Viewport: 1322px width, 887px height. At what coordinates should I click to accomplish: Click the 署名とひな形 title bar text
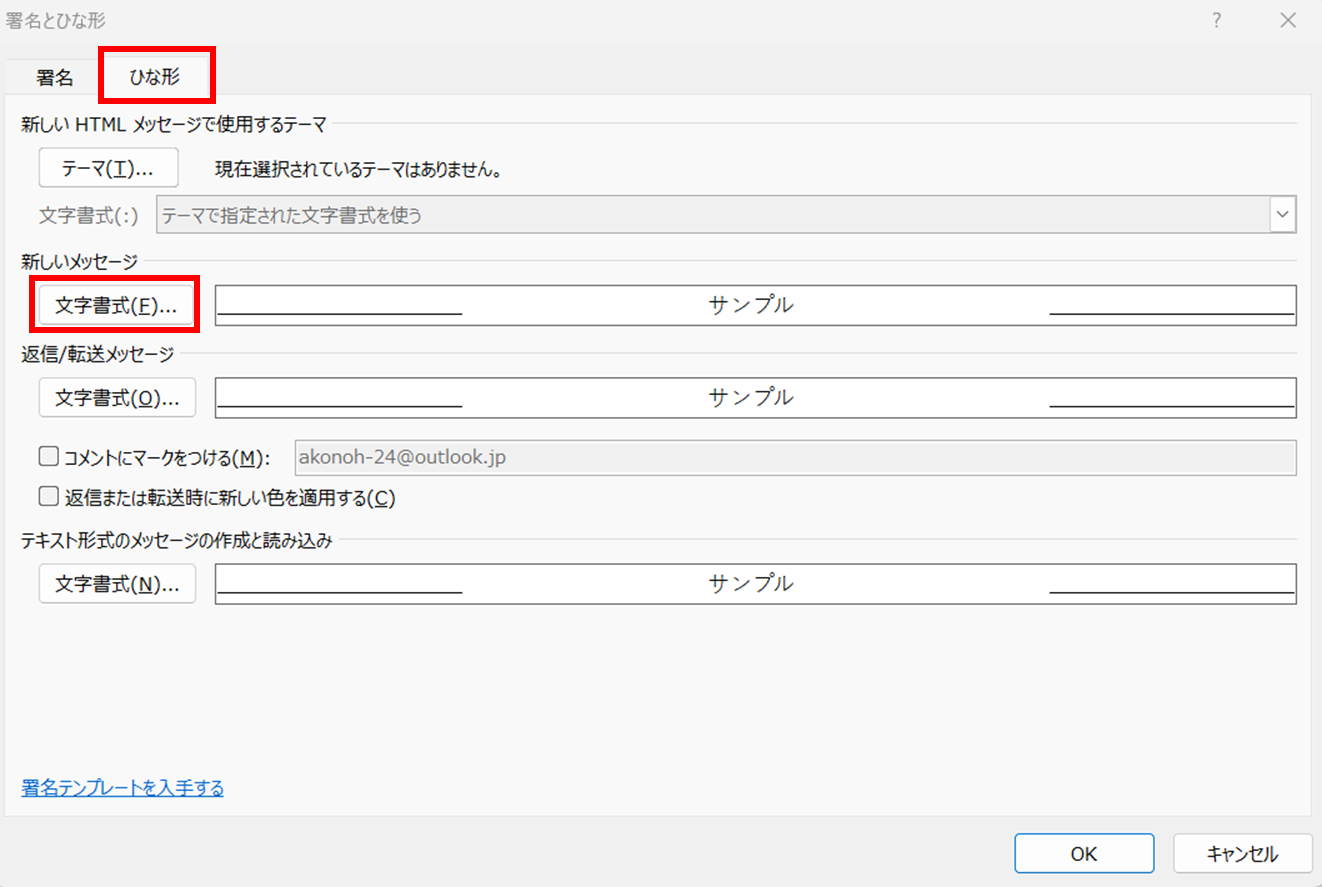pos(55,20)
